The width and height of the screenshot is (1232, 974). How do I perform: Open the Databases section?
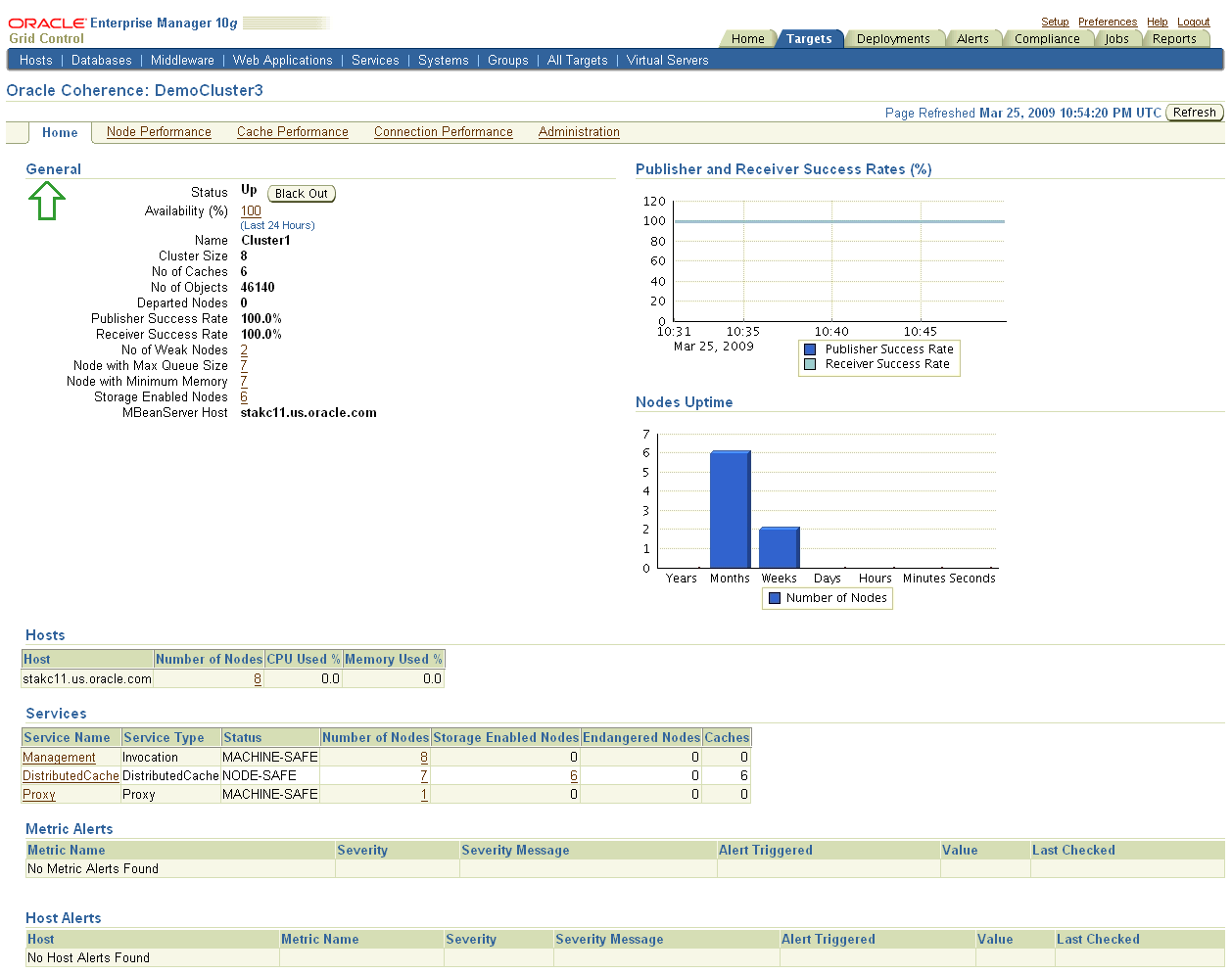point(102,60)
